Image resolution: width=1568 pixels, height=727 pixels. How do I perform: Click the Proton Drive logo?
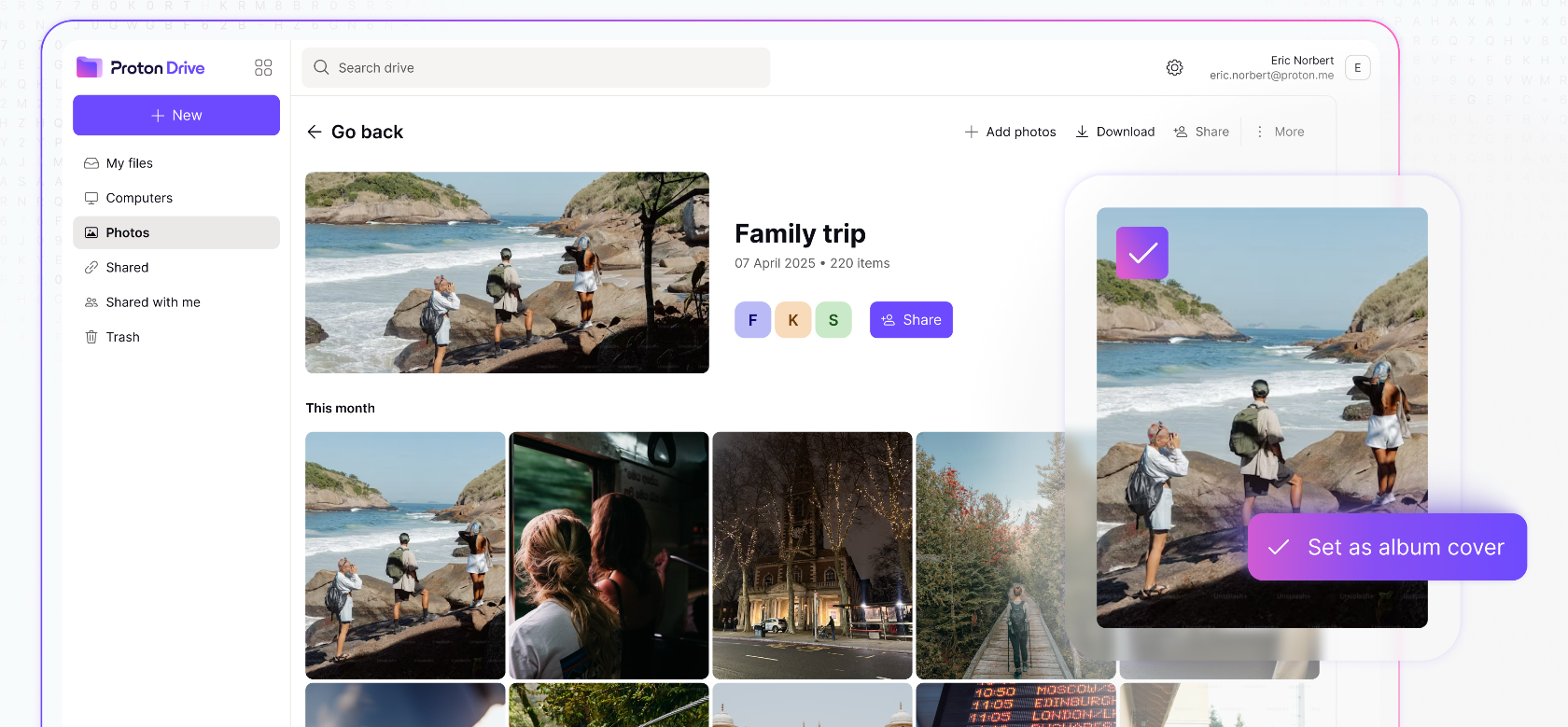coord(141,67)
